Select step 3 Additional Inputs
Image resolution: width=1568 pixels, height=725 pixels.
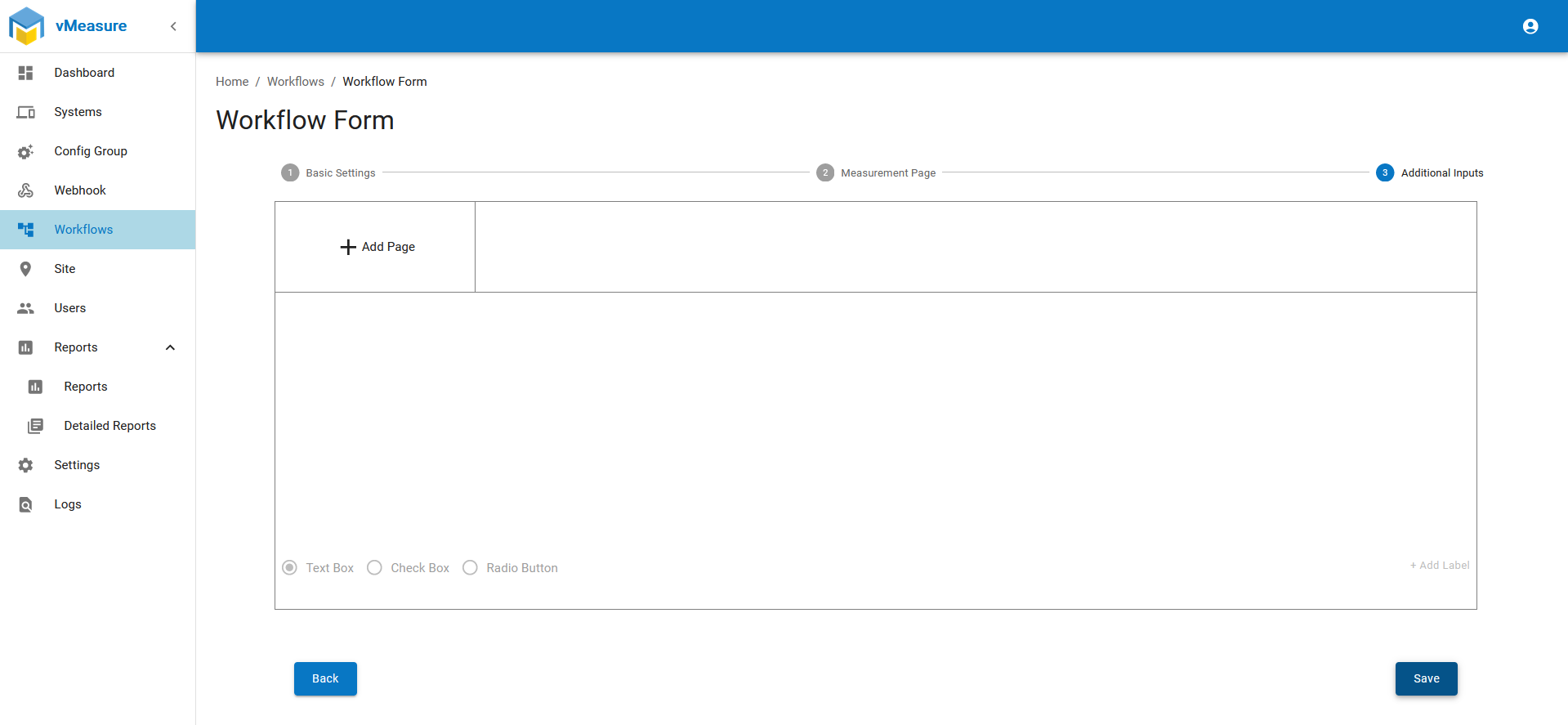point(1430,172)
